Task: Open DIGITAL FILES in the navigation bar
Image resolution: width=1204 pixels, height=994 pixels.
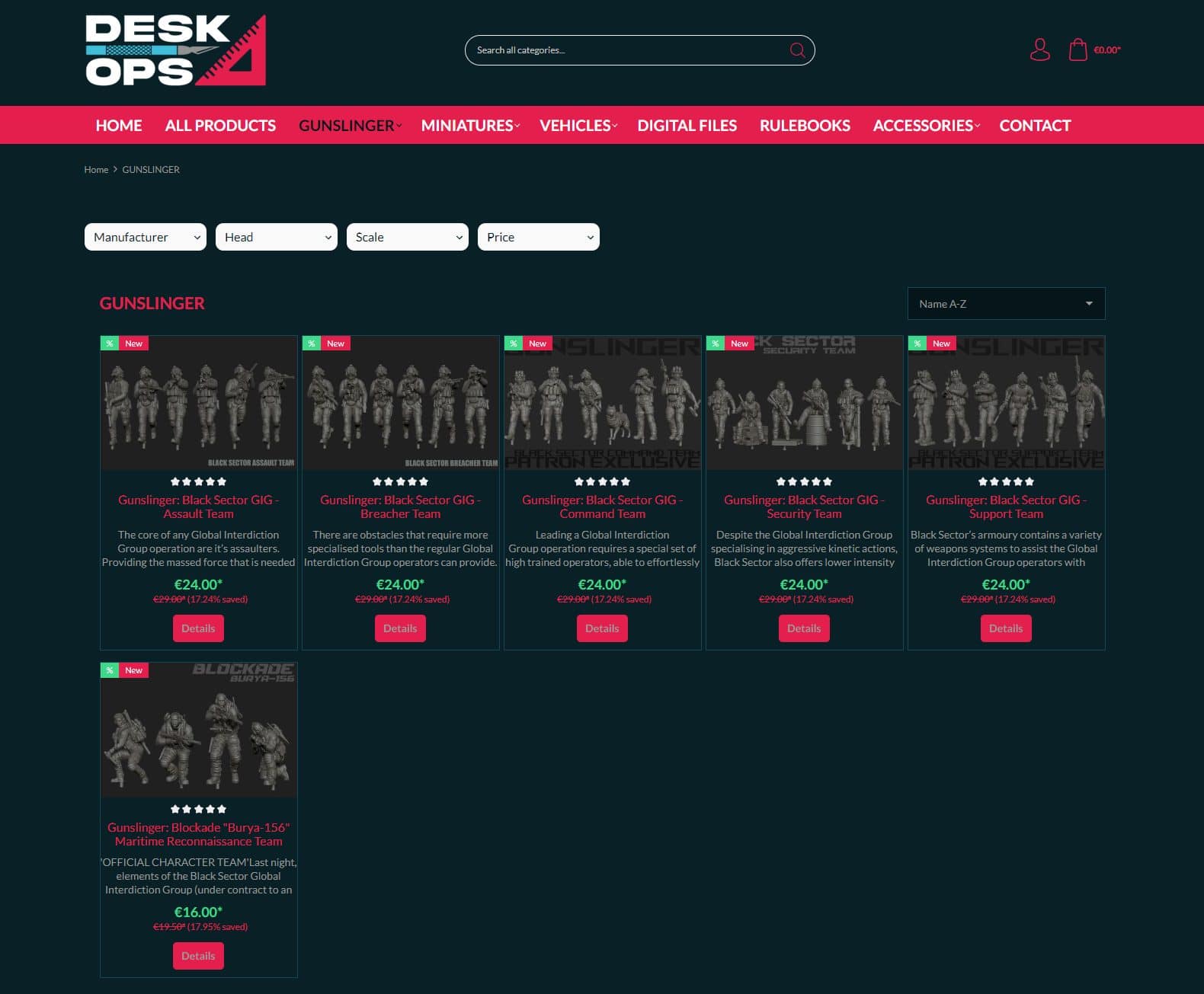Action: 687,126
